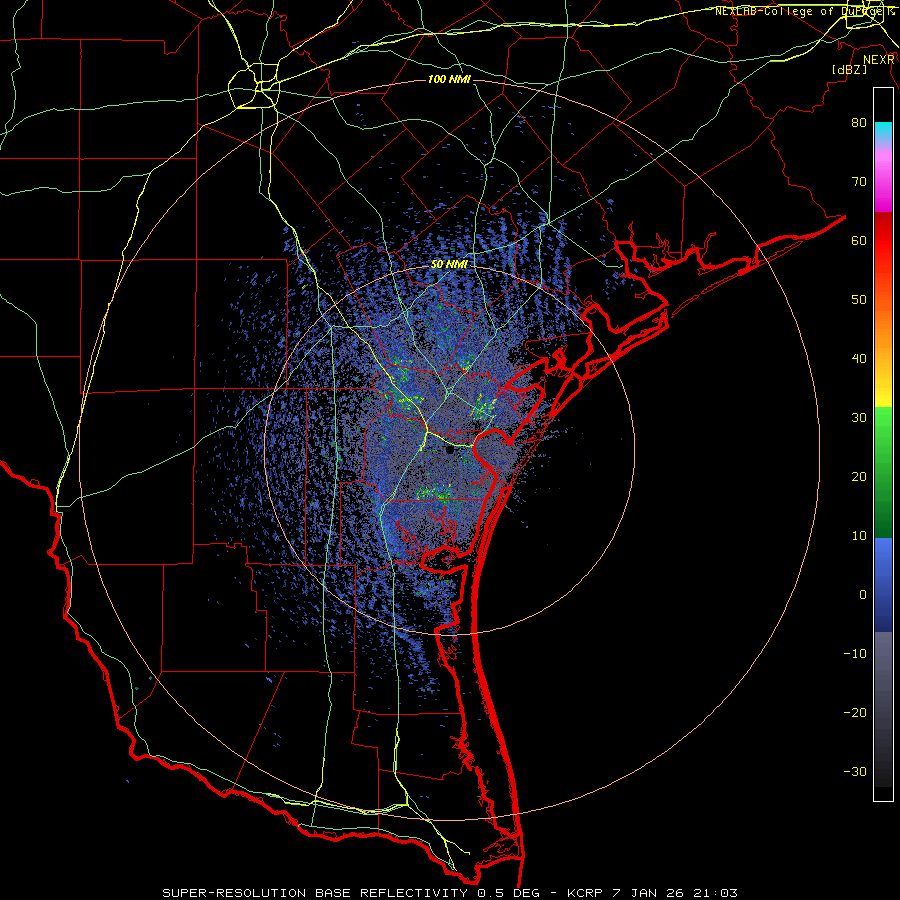Image resolution: width=900 pixels, height=900 pixels.
Task: Click the "[dBZ]" unit label
Action: 849,69
